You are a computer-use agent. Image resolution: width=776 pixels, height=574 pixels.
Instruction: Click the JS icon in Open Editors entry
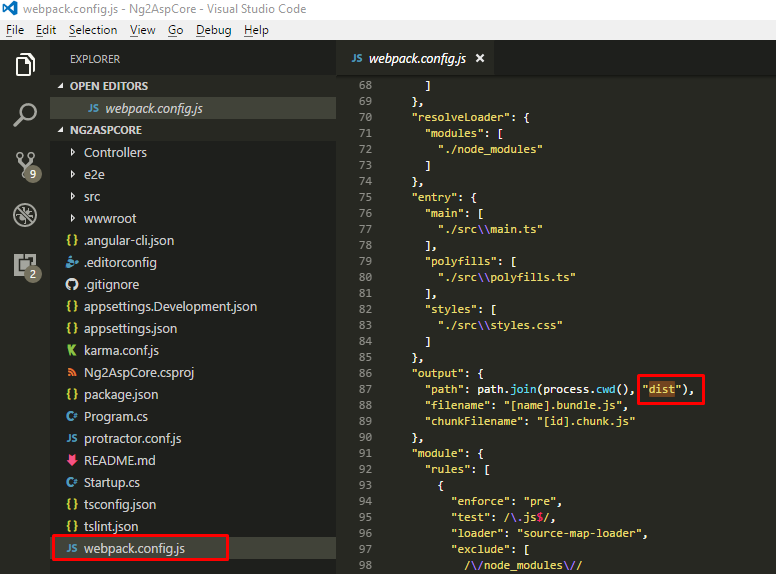(94, 108)
